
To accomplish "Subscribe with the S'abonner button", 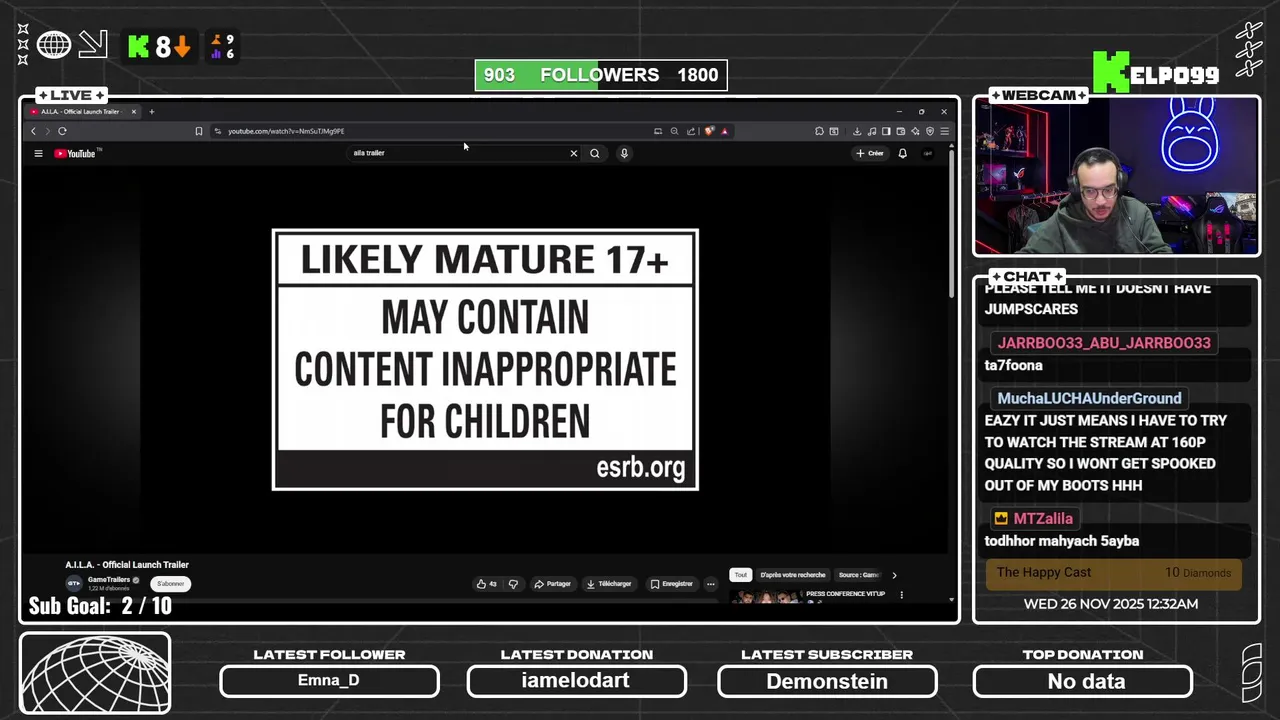I will pyautogui.click(x=171, y=584).
